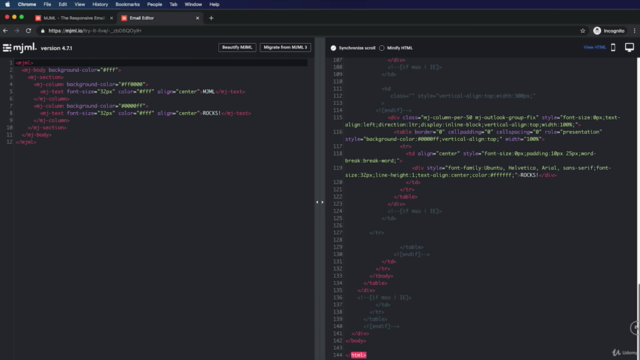Switch to mobile preview icon
The image size is (640, 360).
pyautogui.click(x=613, y=47)
